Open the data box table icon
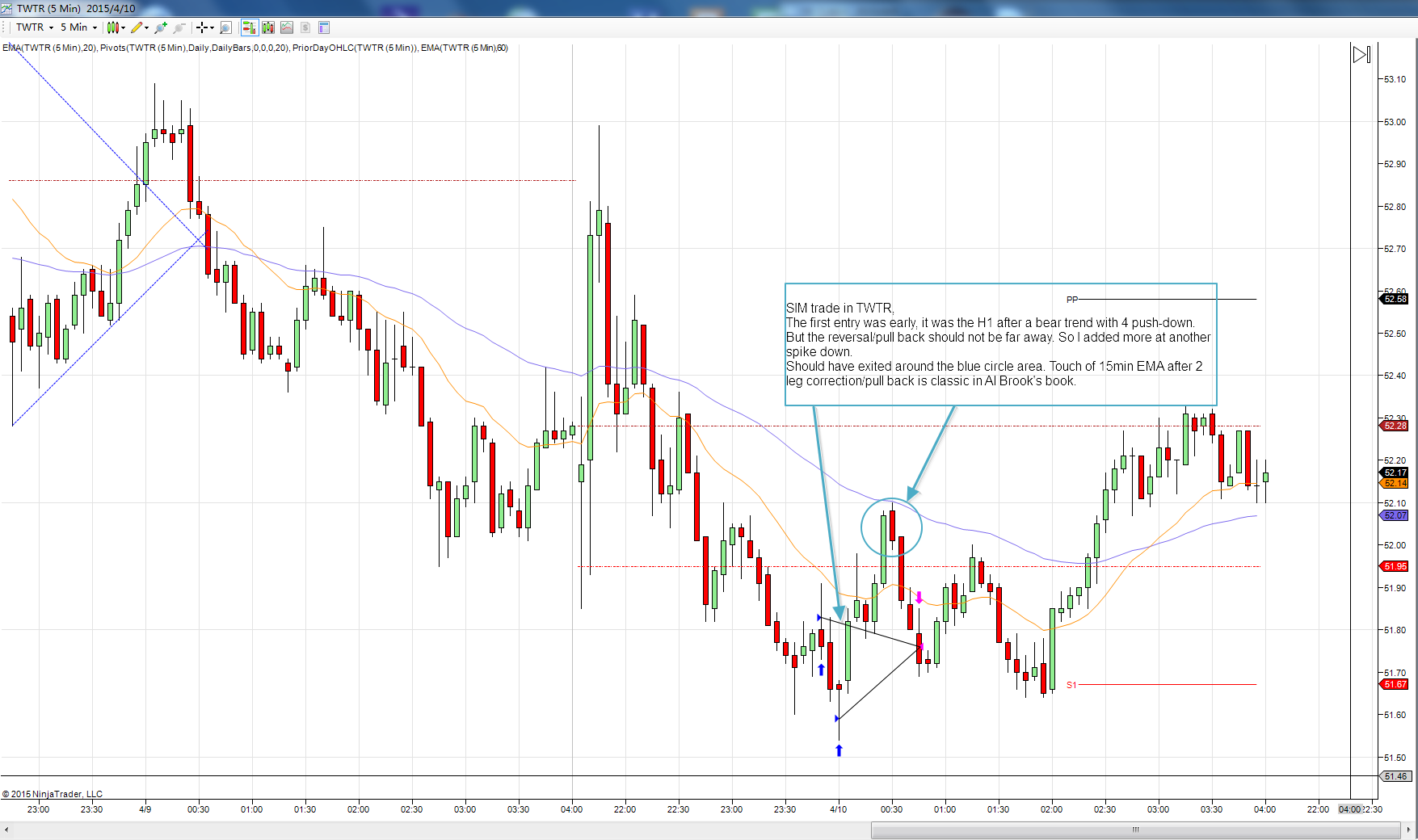1418x840 pixels. (x=324, y=27)
